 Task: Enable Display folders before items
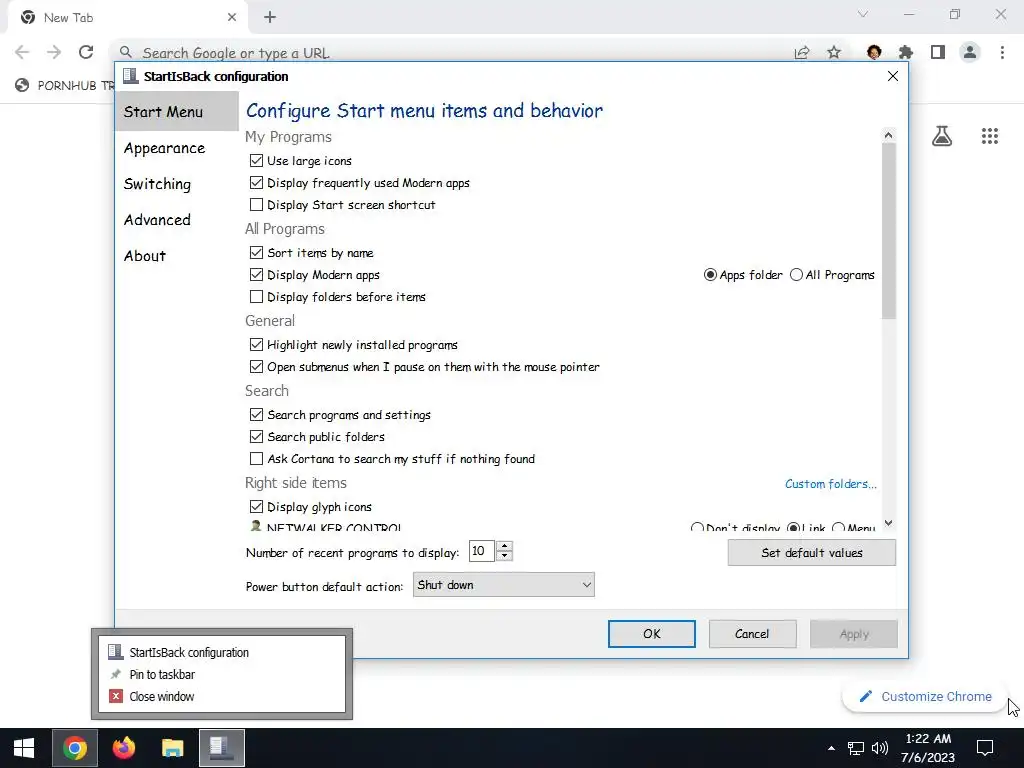(x=256, y=297)
